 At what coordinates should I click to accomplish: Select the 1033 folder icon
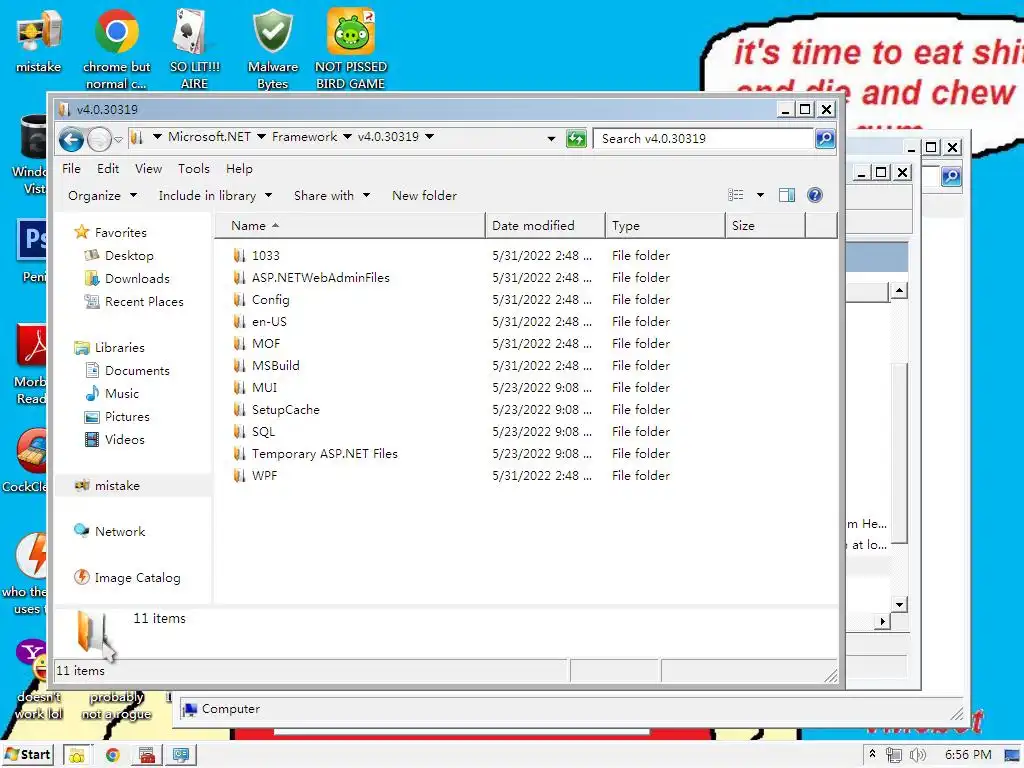239,255
